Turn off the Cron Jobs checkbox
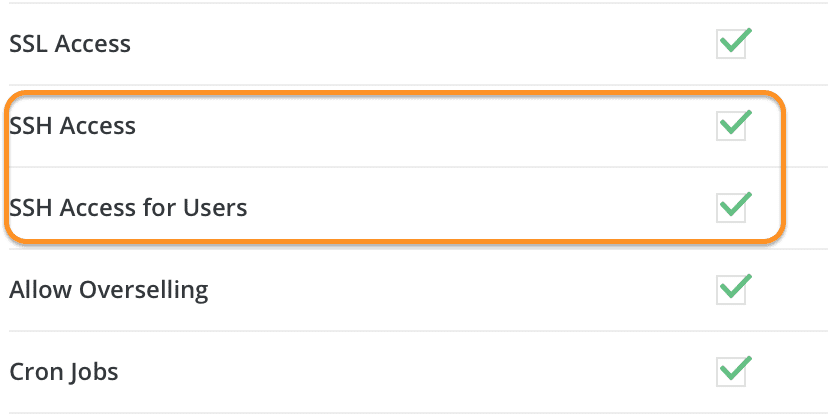The image size is (828, 414). click(732, 373)
